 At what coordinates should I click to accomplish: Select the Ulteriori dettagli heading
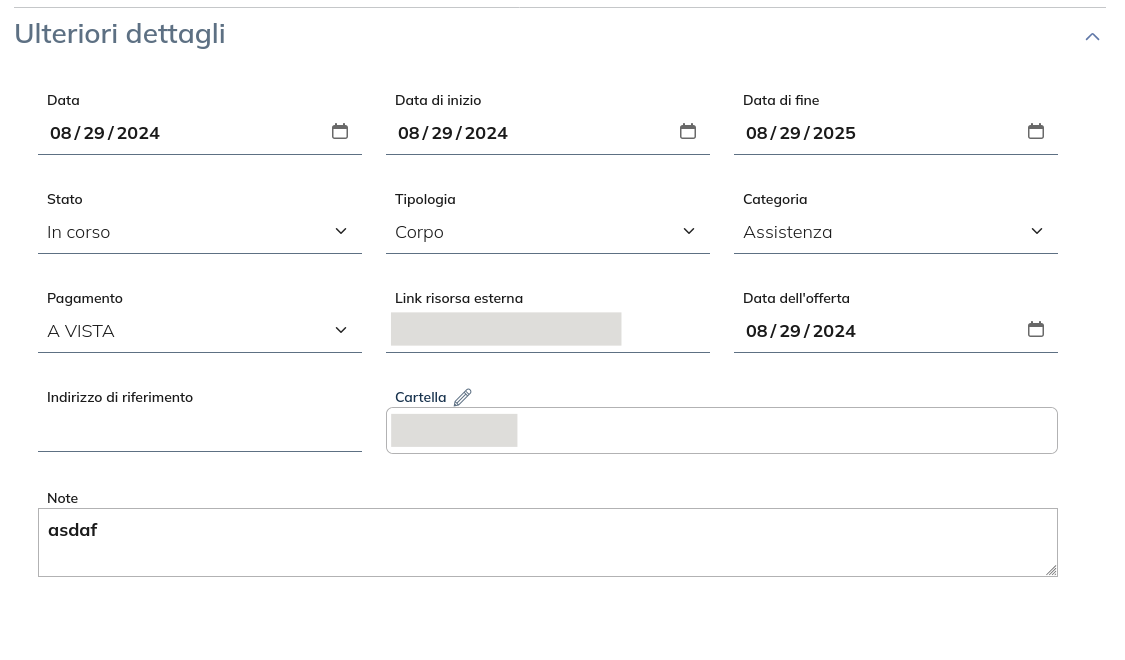(x=119, y=33)
